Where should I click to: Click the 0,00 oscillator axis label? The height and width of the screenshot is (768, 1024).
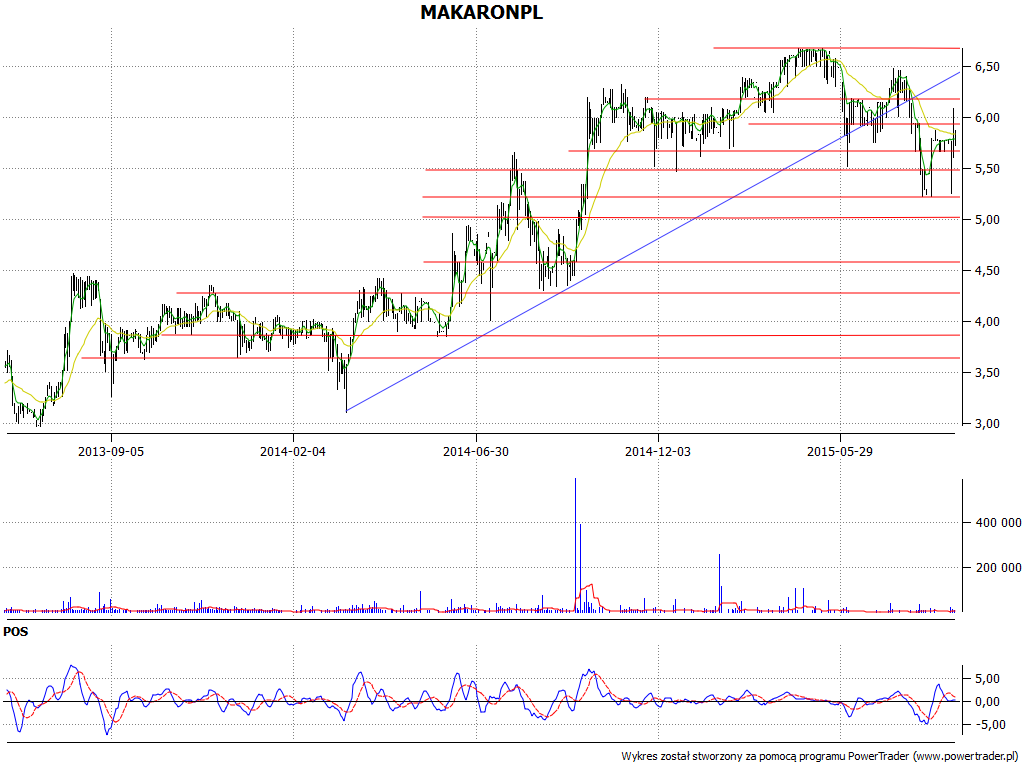(987, 701)
